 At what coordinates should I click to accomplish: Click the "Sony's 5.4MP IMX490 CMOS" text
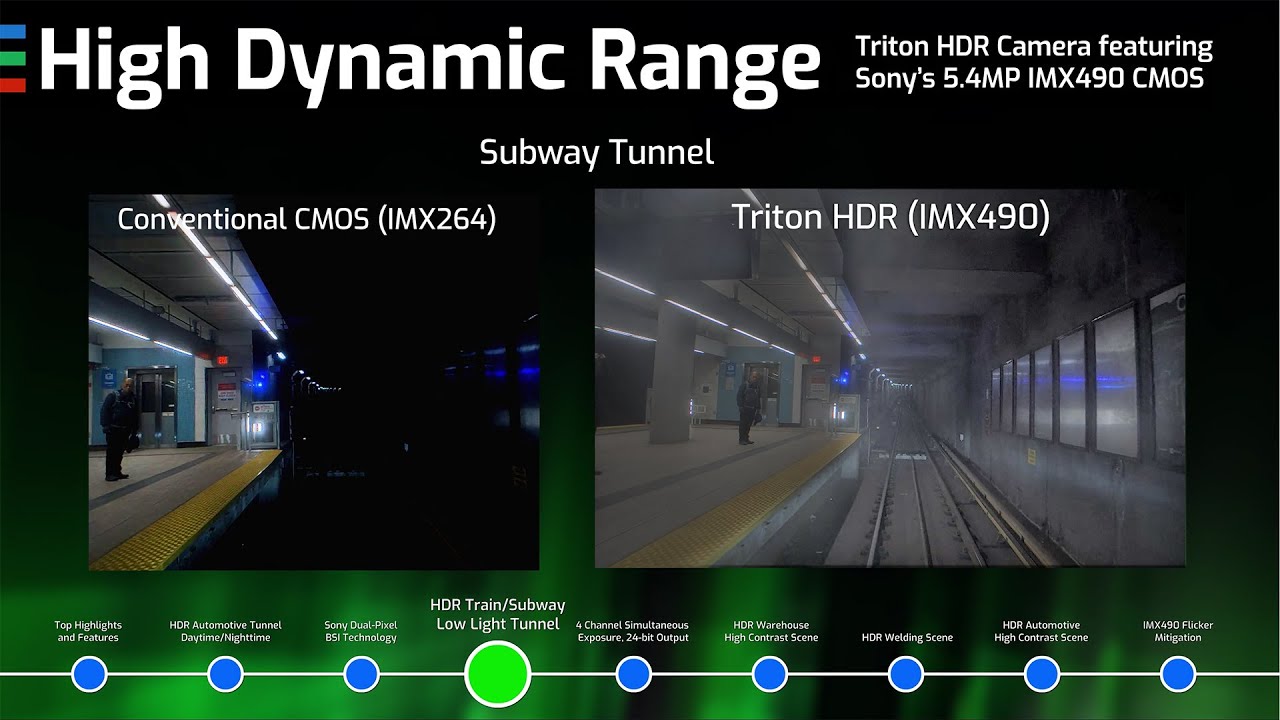[1030, 79]
